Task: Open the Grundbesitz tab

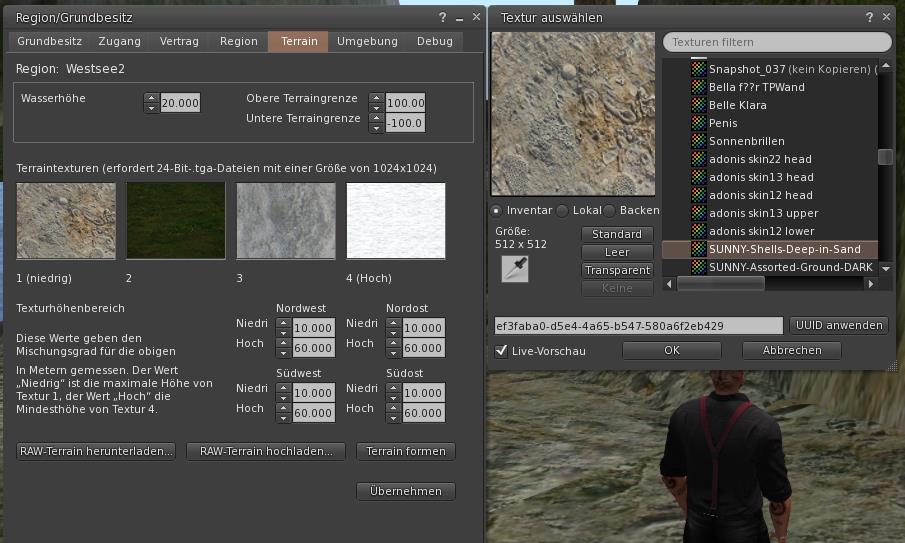Action: pyautogui.click(x=47, y=41)
